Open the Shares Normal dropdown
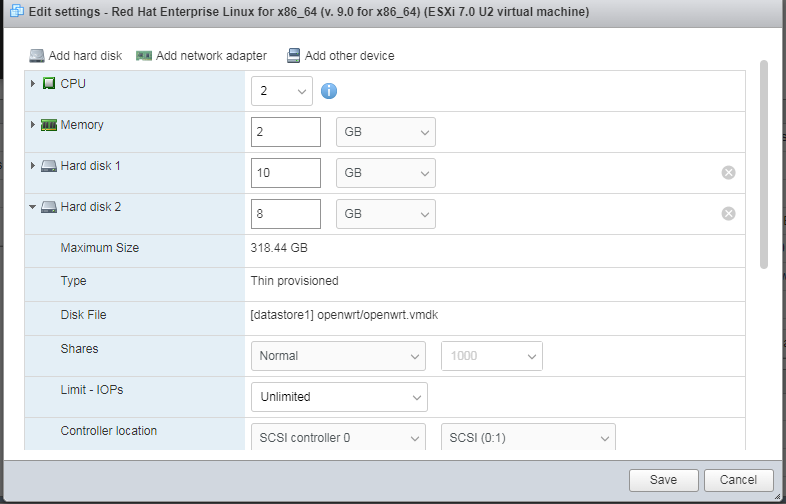 pyautogui.click(x=338, y=356)
